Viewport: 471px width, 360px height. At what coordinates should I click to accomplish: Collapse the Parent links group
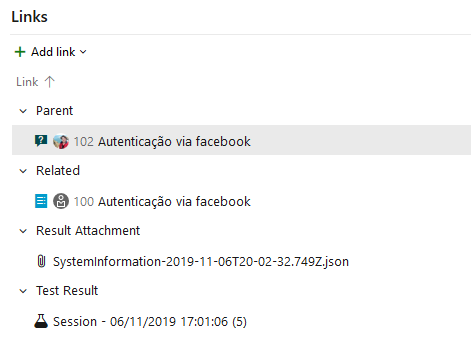coord(23,111)
